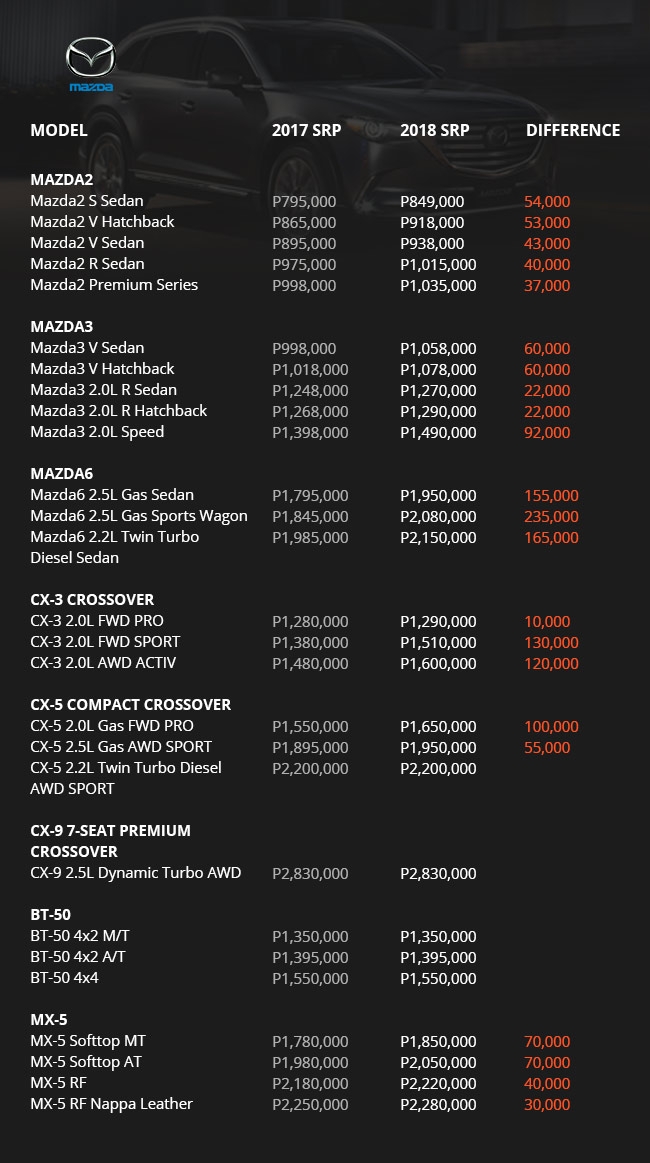The width and height of the screenshot is (650, 1163).
Task: Select CX-3 2.0L AWD ACTIV entry
Action: (x=103, y=663)
